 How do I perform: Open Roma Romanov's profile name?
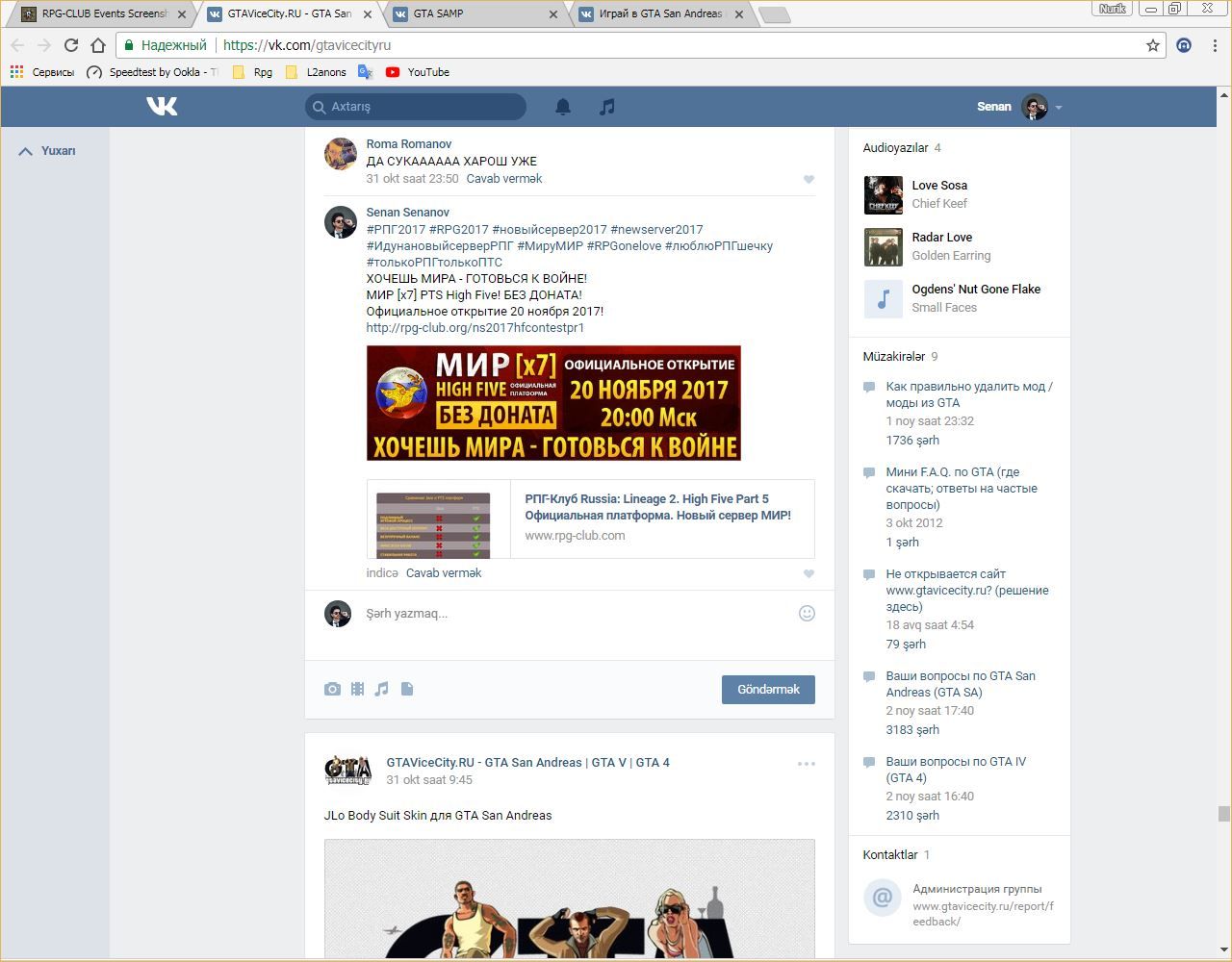[x=409, y=144]
